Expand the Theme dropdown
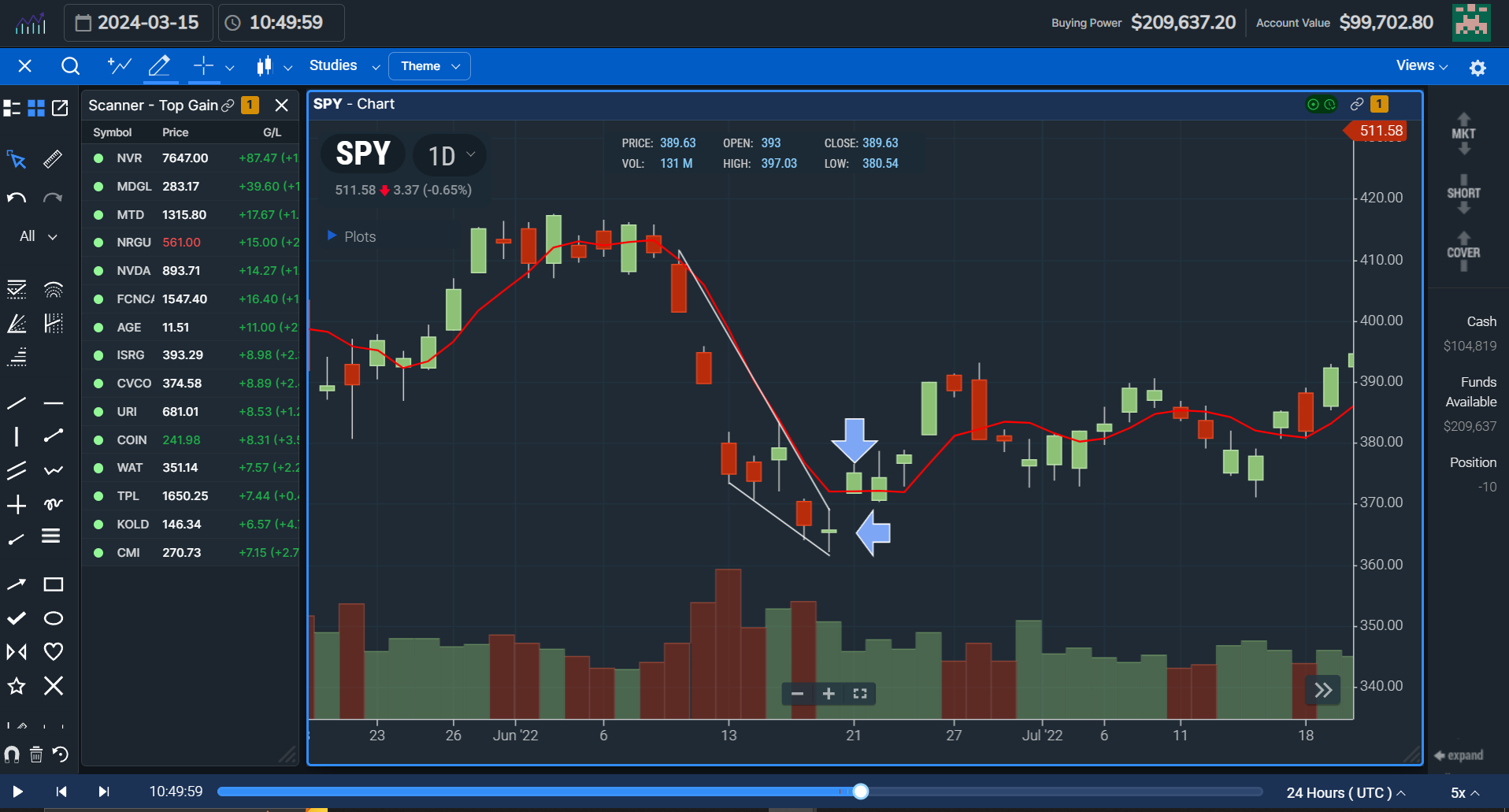This screenshot has width=1509, height=812. (x=429, y=66)
